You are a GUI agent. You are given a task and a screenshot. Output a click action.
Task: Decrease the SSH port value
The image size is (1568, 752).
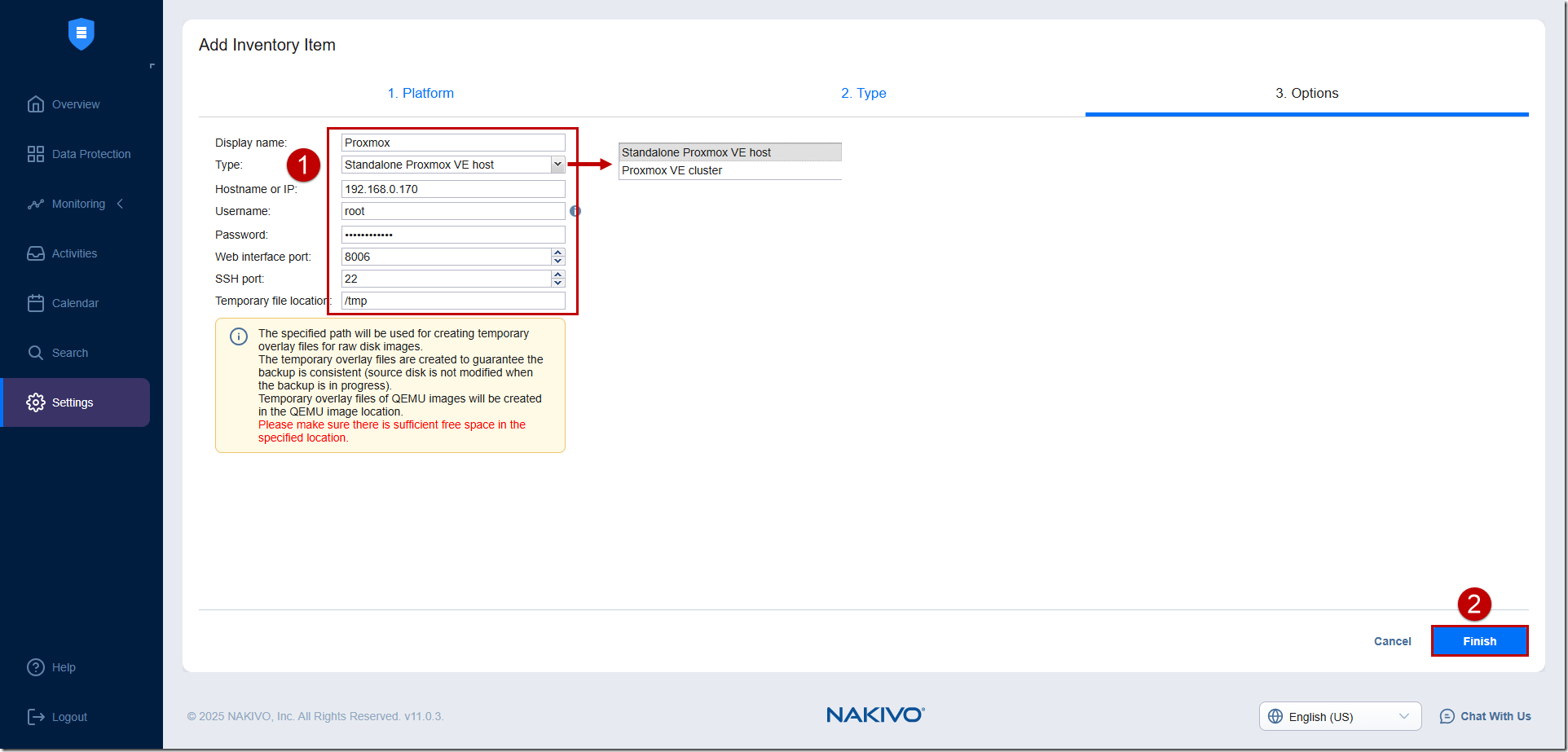pos(558,283)
